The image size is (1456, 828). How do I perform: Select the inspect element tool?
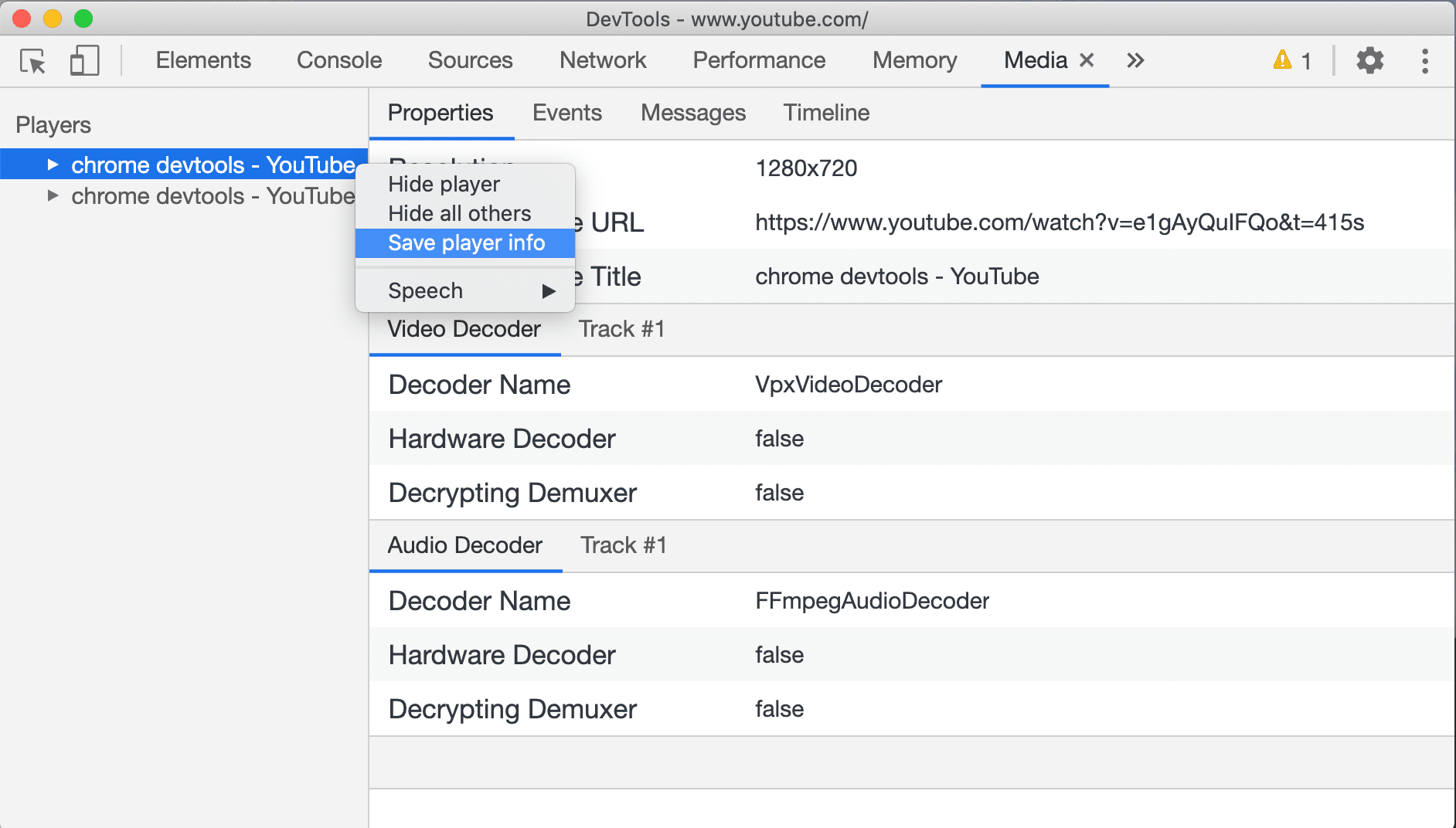click(32, 60)
